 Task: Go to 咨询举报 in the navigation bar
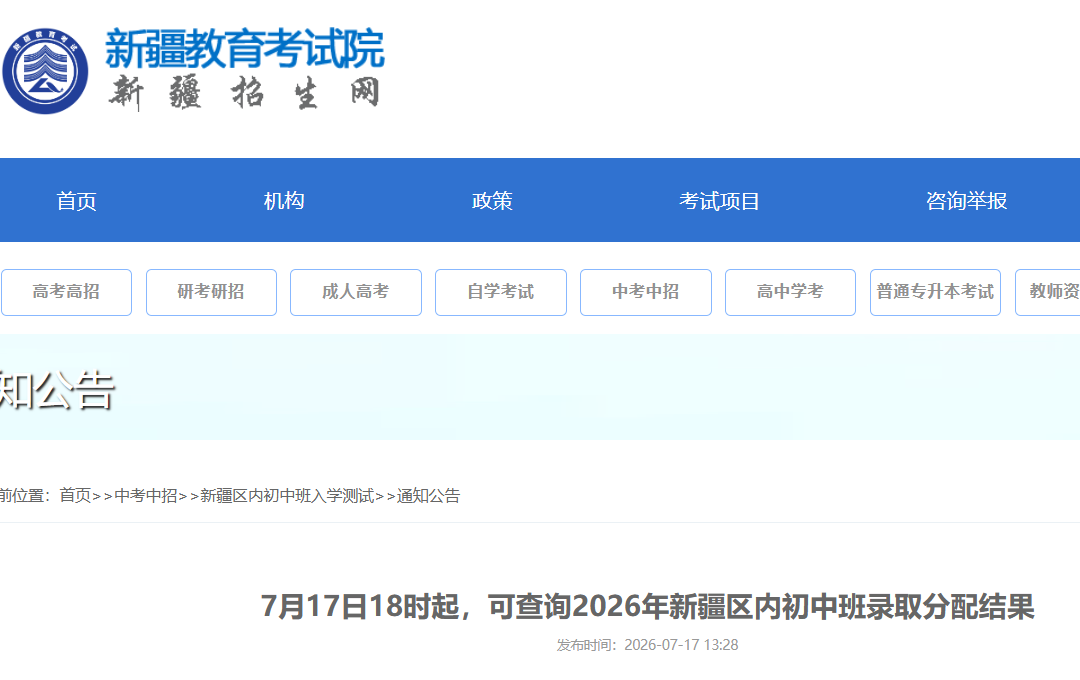pyautogui.click(x=966, y=200)
